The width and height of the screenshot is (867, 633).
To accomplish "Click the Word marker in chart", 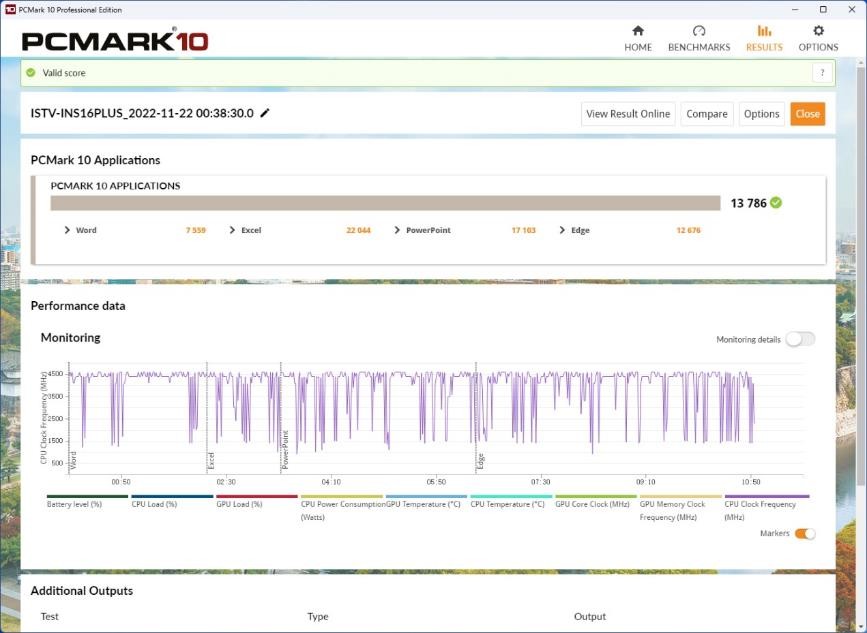I will [x=73, y=461].
